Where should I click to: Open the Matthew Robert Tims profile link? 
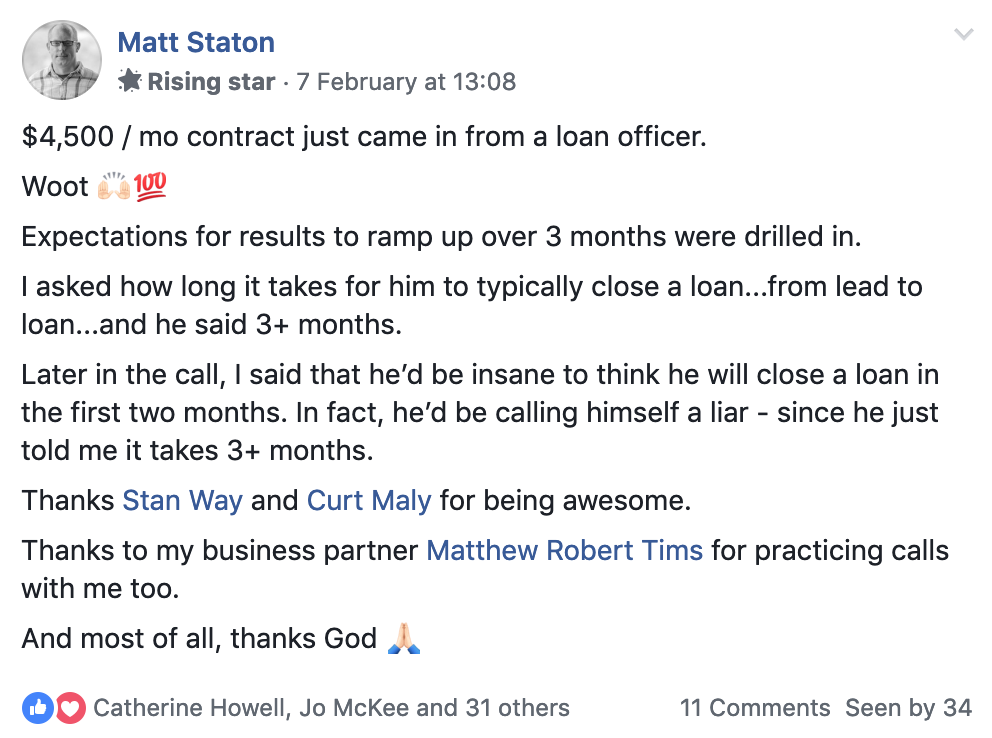tap(564, 550)
